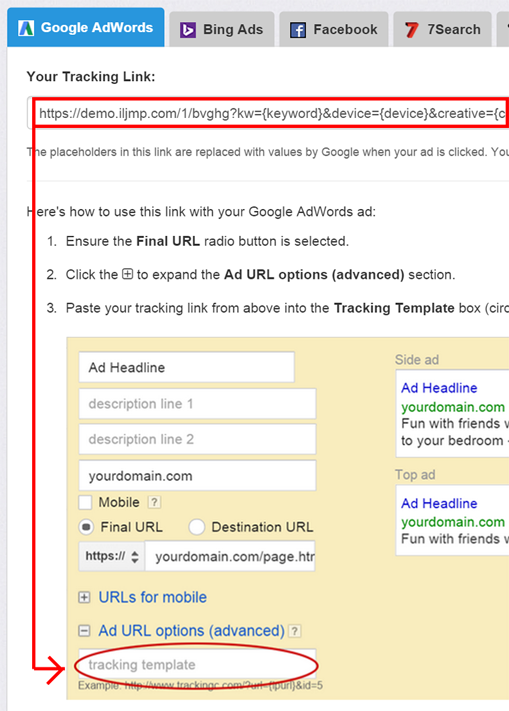
Task: Click the Ad URL options (advanced) link
Action: click(x=192, y=631)
